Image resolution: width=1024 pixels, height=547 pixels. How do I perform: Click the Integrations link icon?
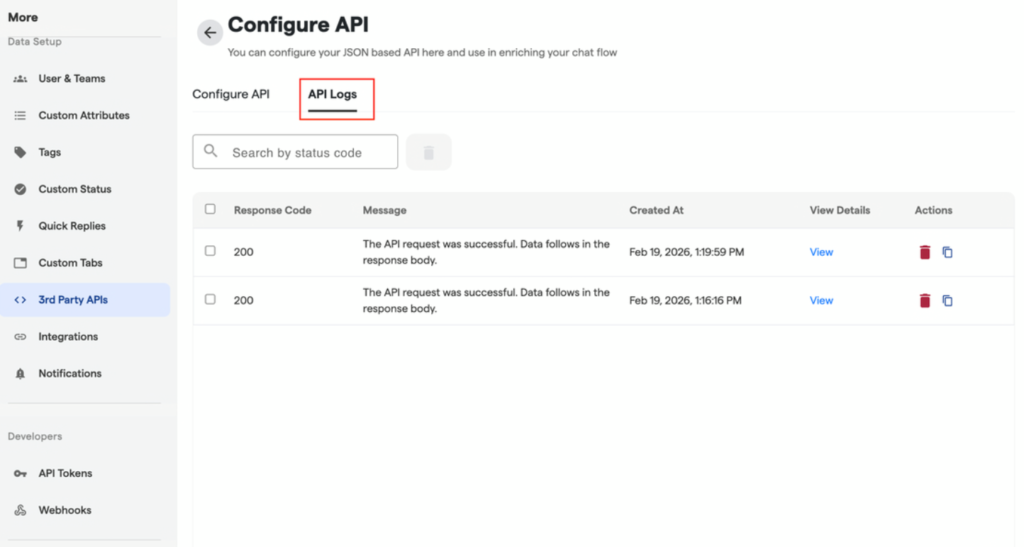click(x=20, y=337)
